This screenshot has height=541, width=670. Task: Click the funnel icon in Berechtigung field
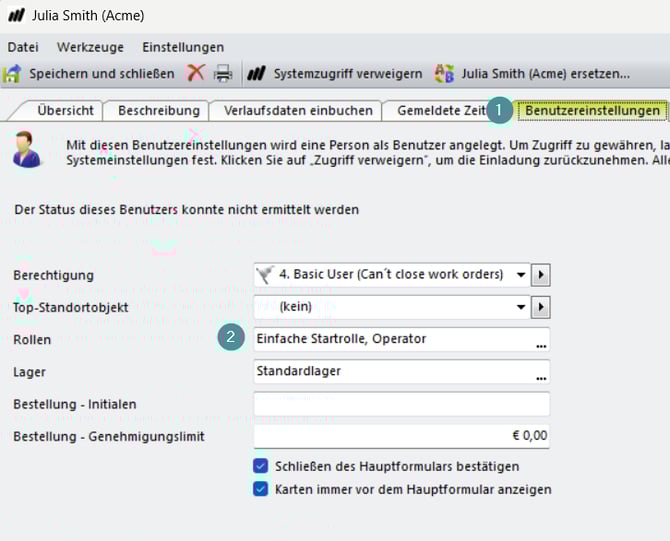(x=265, y=274)
